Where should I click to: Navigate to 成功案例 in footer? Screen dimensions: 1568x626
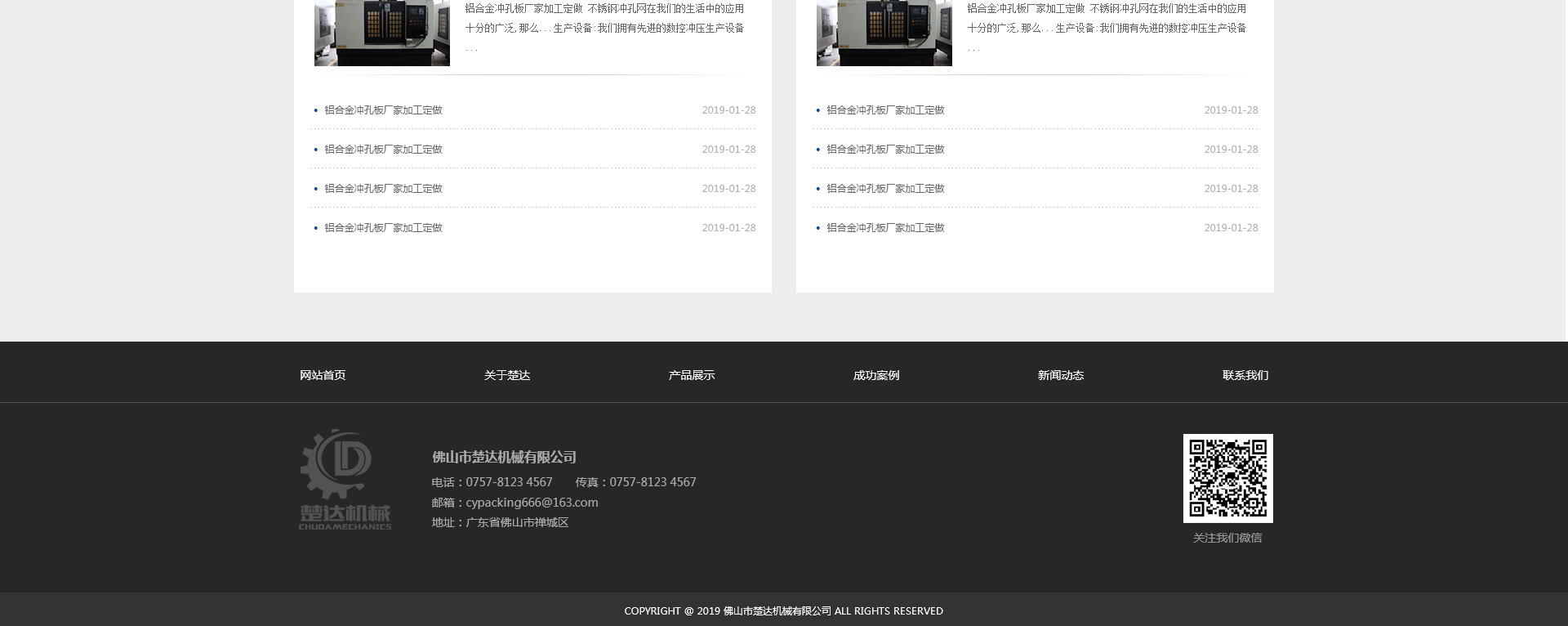pyautogui.click(x=875, y=375)
